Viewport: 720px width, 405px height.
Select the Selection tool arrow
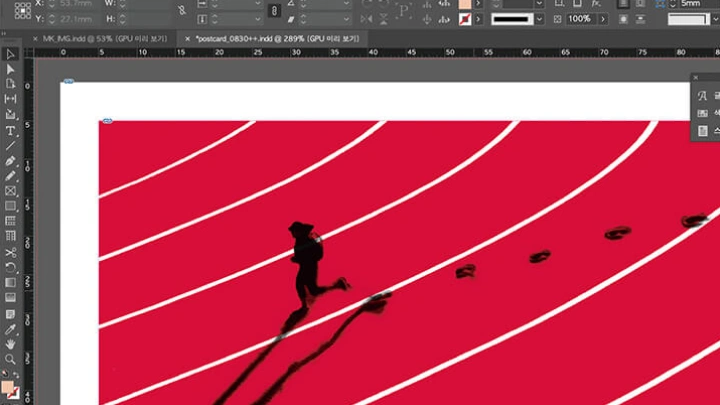coord(11,54)
